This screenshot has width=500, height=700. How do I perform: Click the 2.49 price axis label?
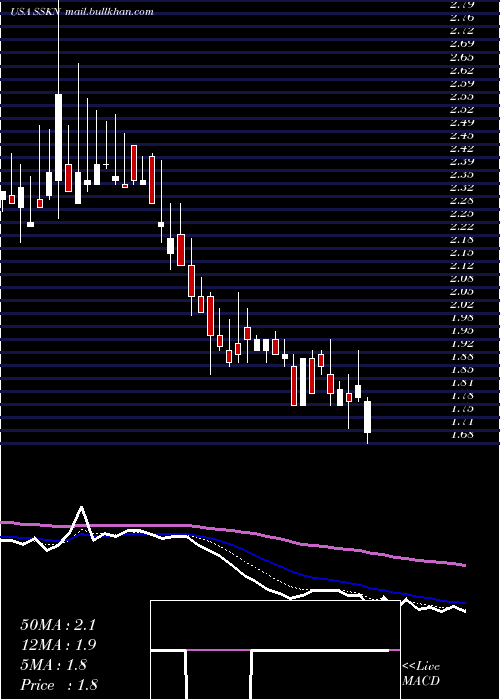461,122
